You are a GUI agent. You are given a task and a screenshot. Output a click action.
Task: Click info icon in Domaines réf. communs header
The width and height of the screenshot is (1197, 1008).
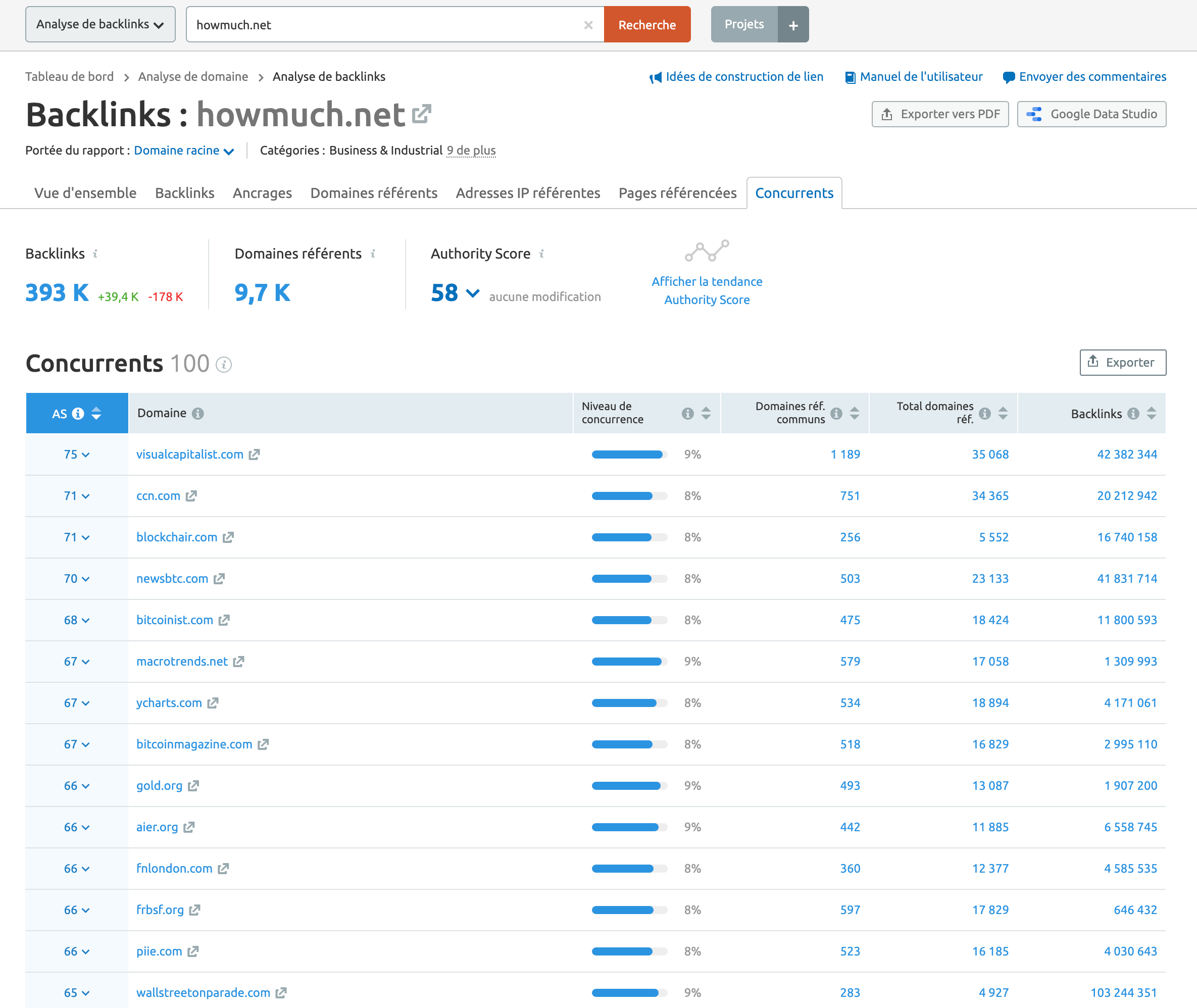click(836, 413)
